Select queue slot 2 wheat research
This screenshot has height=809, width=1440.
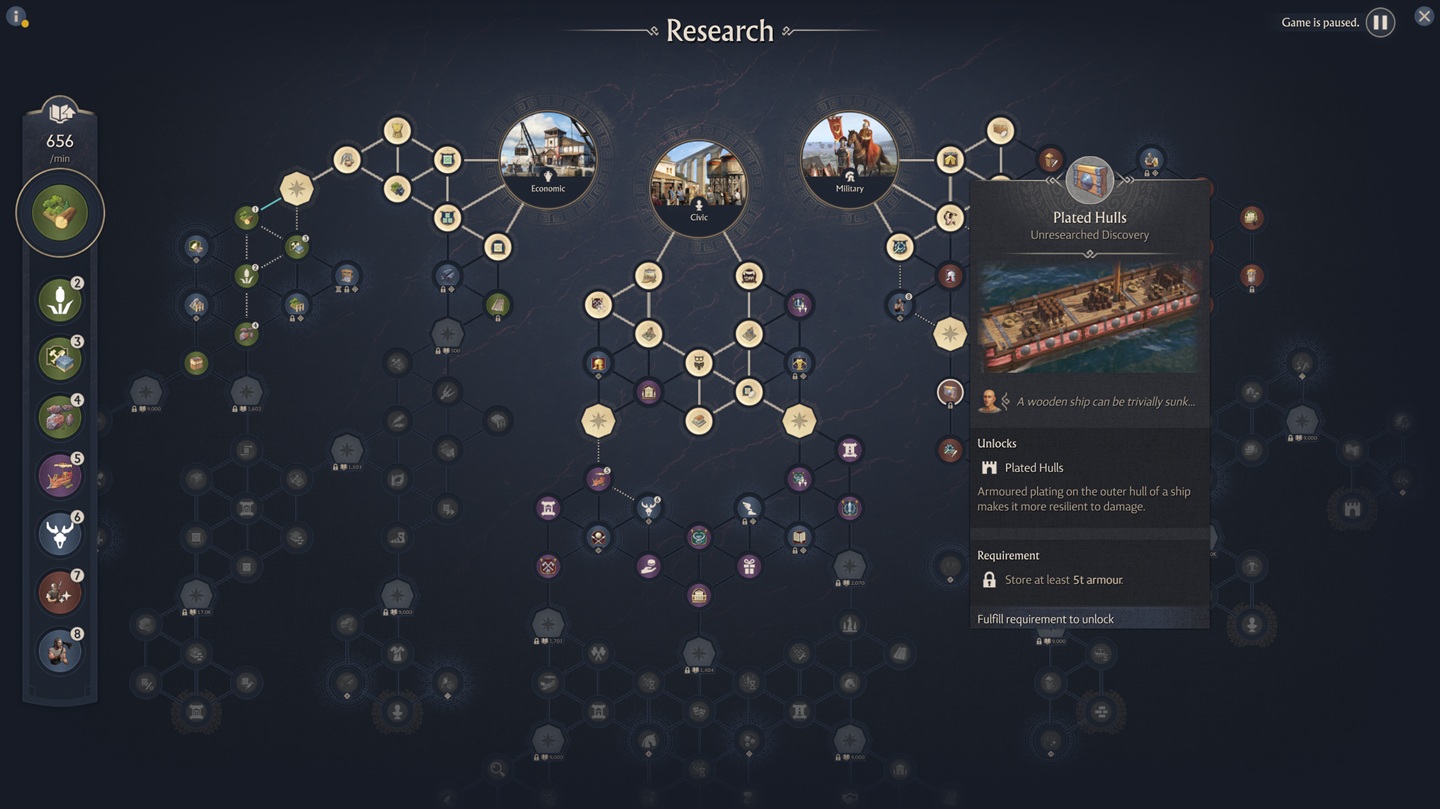(x=59, y=300)
